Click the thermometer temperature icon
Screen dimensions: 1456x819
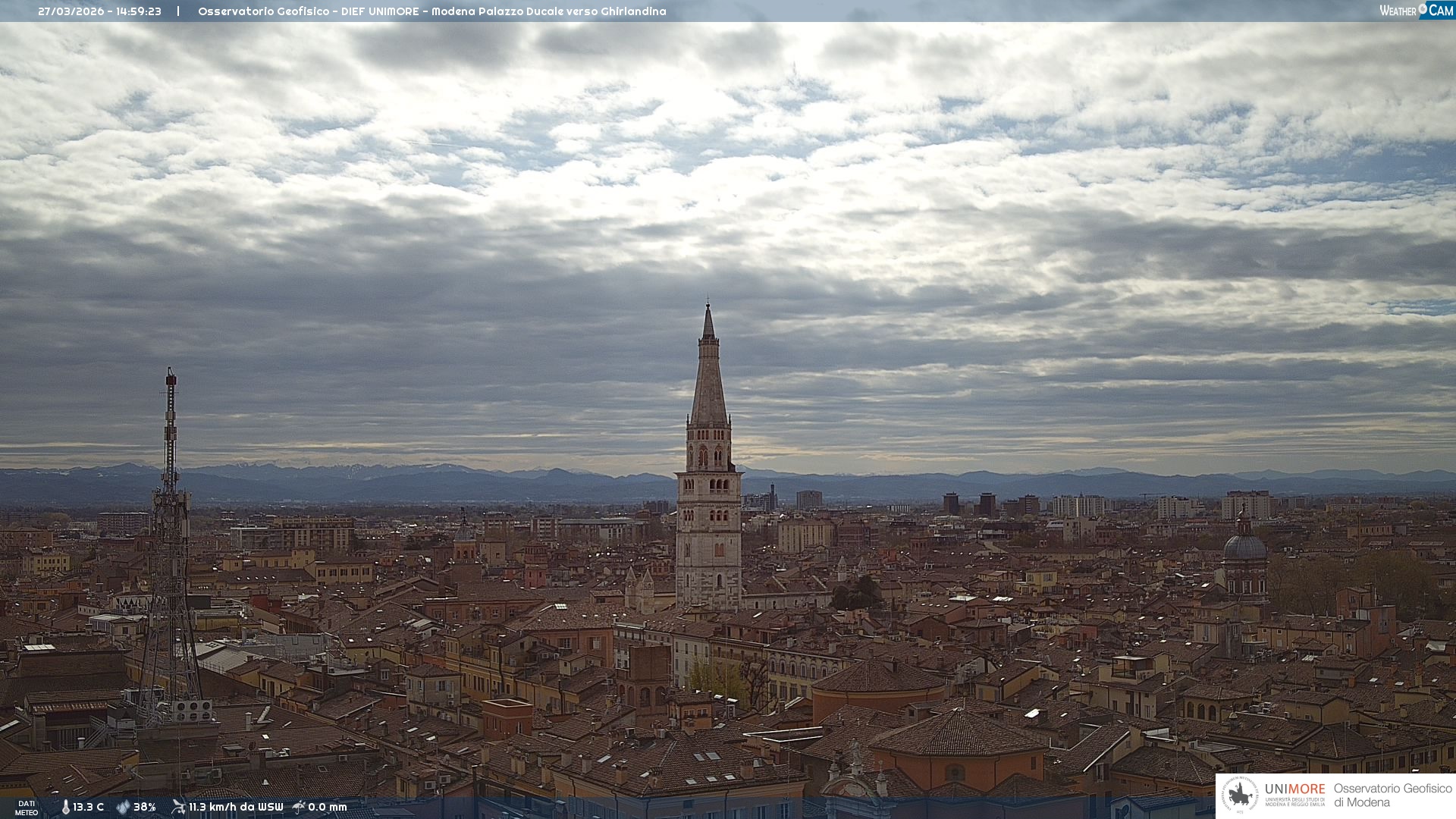click(65, 807)
